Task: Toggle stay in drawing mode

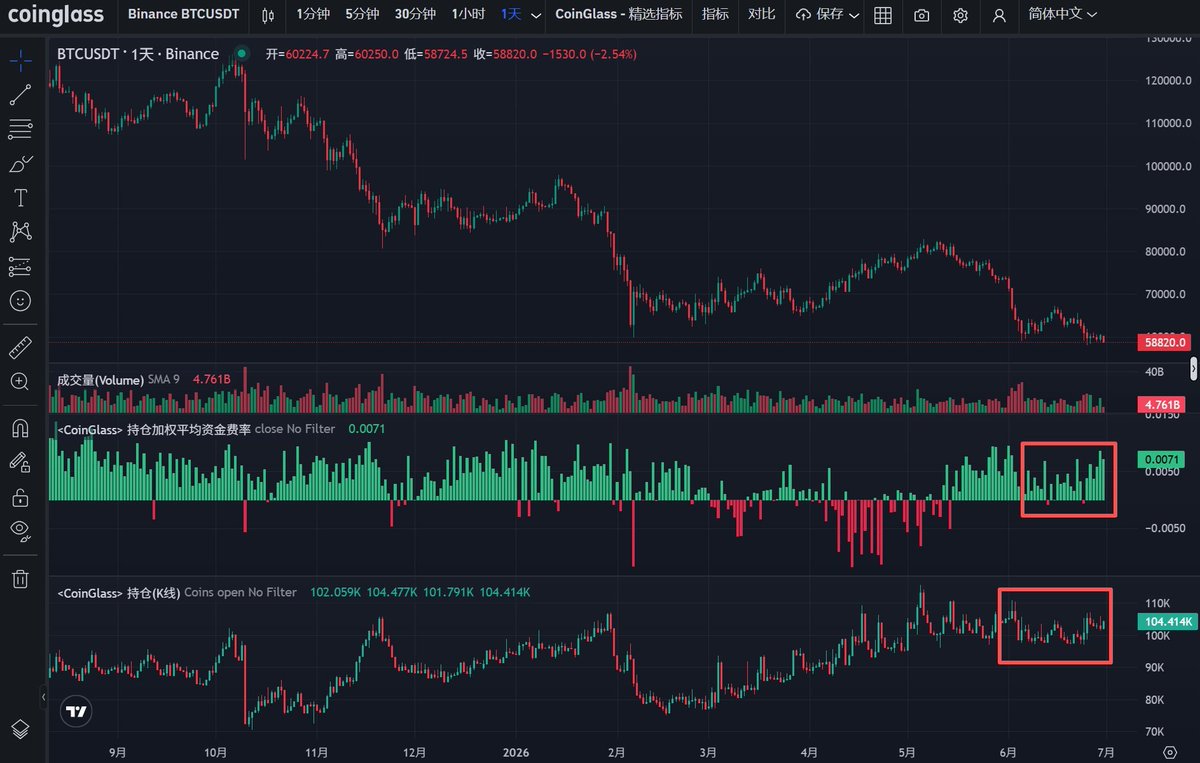Action: coord(20,462)
